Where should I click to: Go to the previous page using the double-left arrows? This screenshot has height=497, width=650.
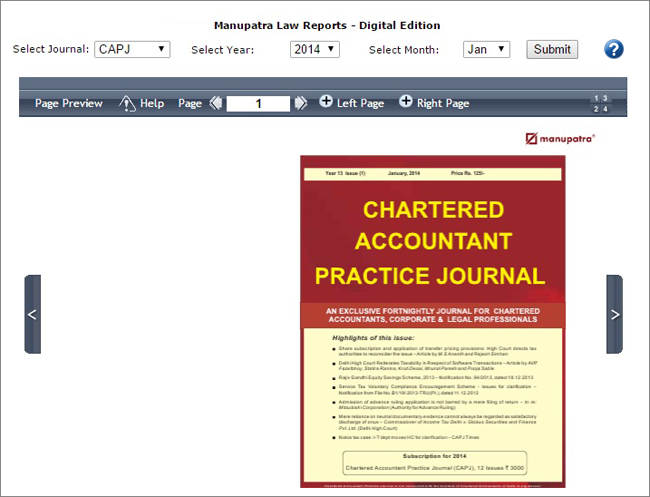pyautogui.click(x=216, y=103)
